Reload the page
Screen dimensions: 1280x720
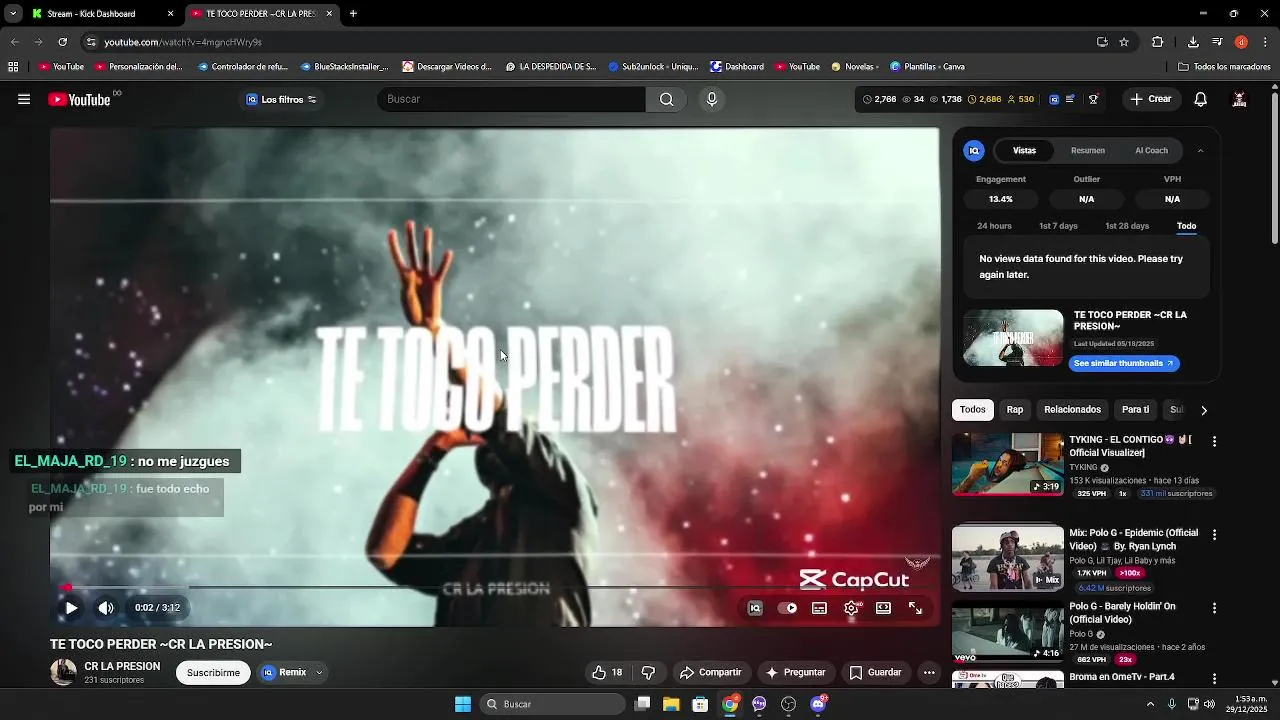pos(62,42)
